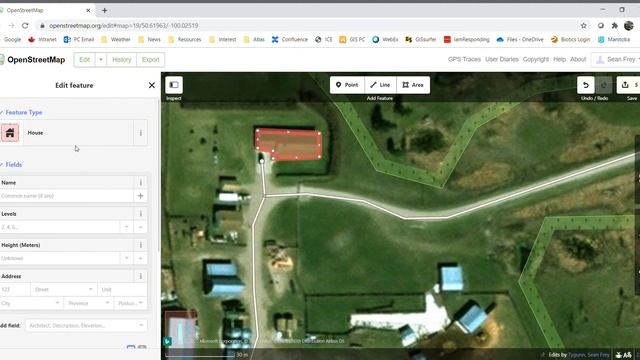Click the House preset icon
Image resolution: width=640 pixels, height=360 pixels.
(10, 133)
